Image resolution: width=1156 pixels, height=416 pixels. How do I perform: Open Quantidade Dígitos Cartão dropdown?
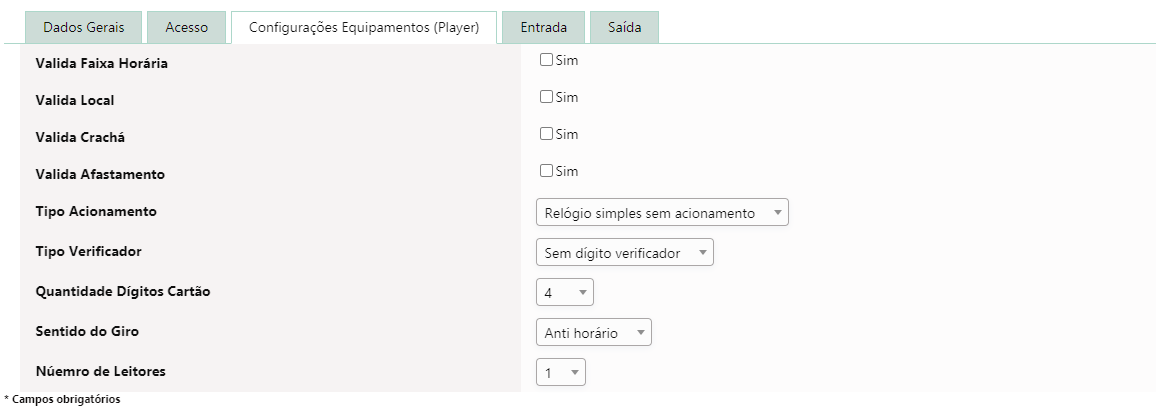(x=565, y=293)
